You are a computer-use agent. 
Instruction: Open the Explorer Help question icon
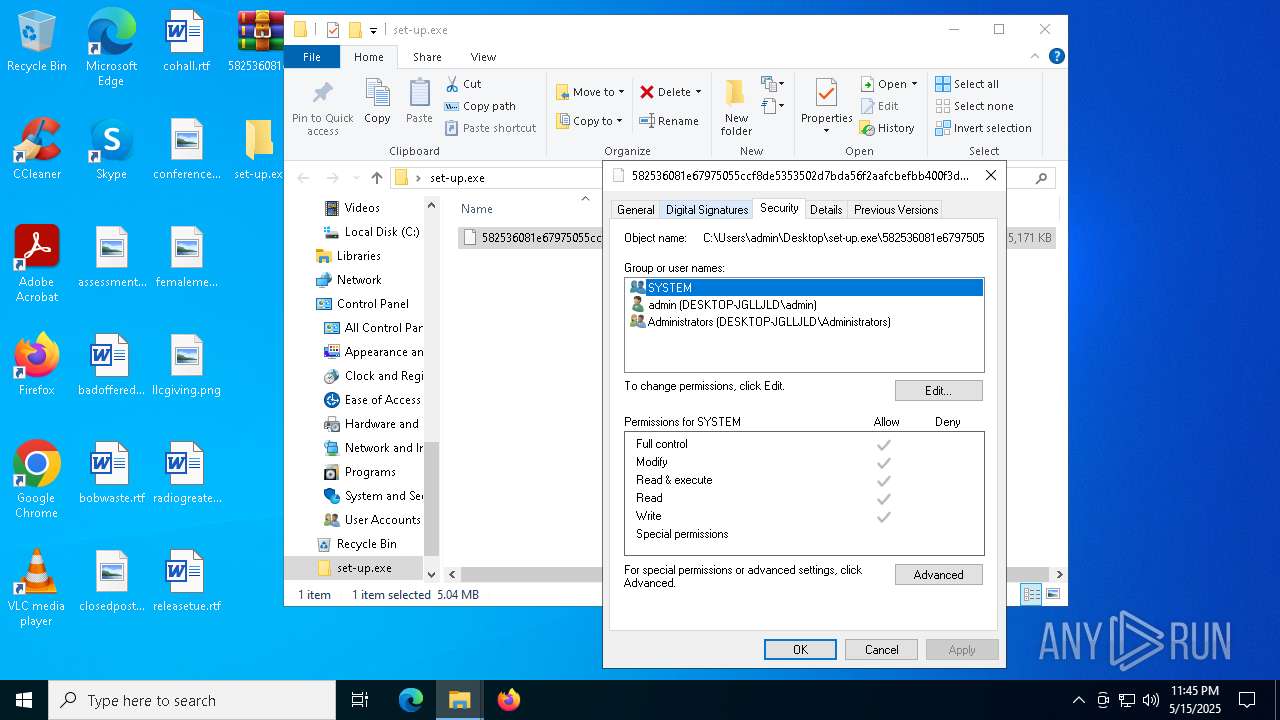[x=1056, y=57]
